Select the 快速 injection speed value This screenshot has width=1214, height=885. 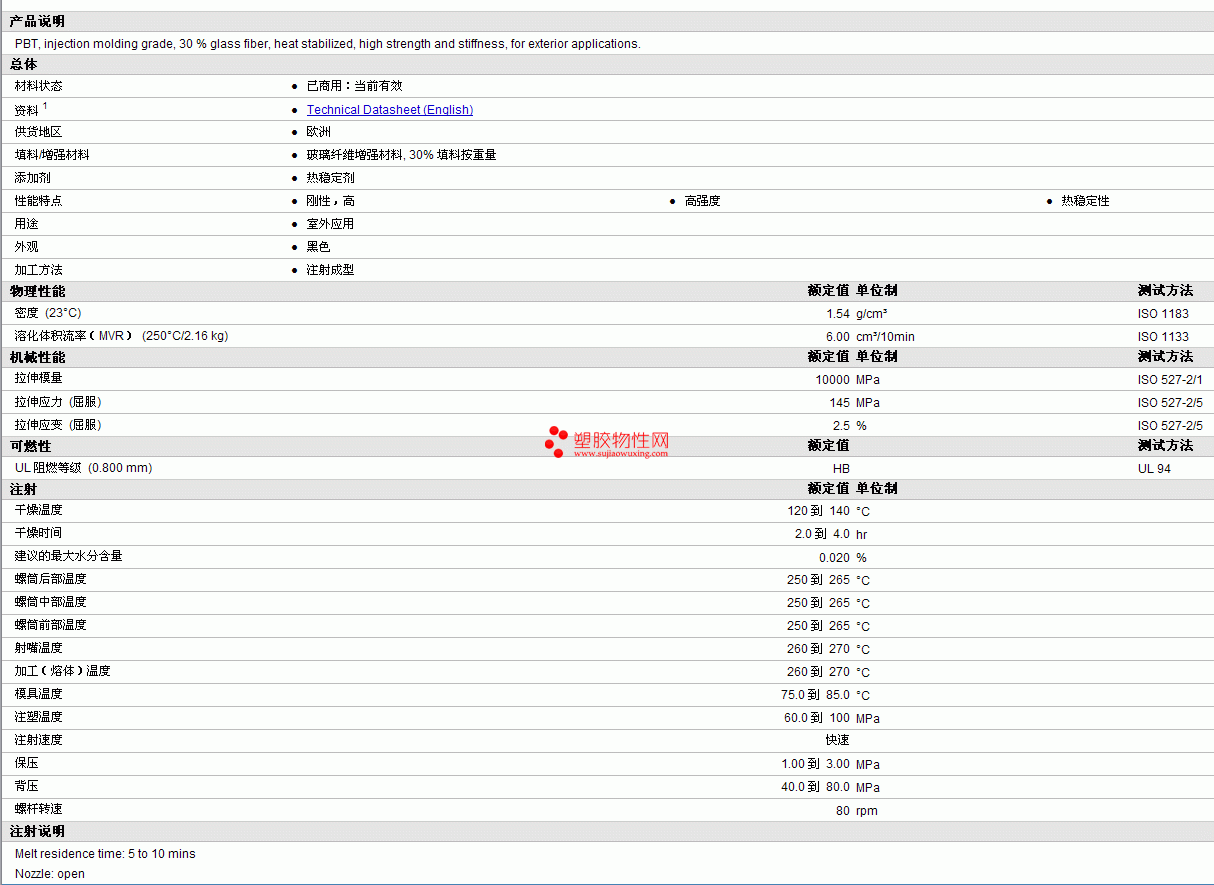click(838, 741)
